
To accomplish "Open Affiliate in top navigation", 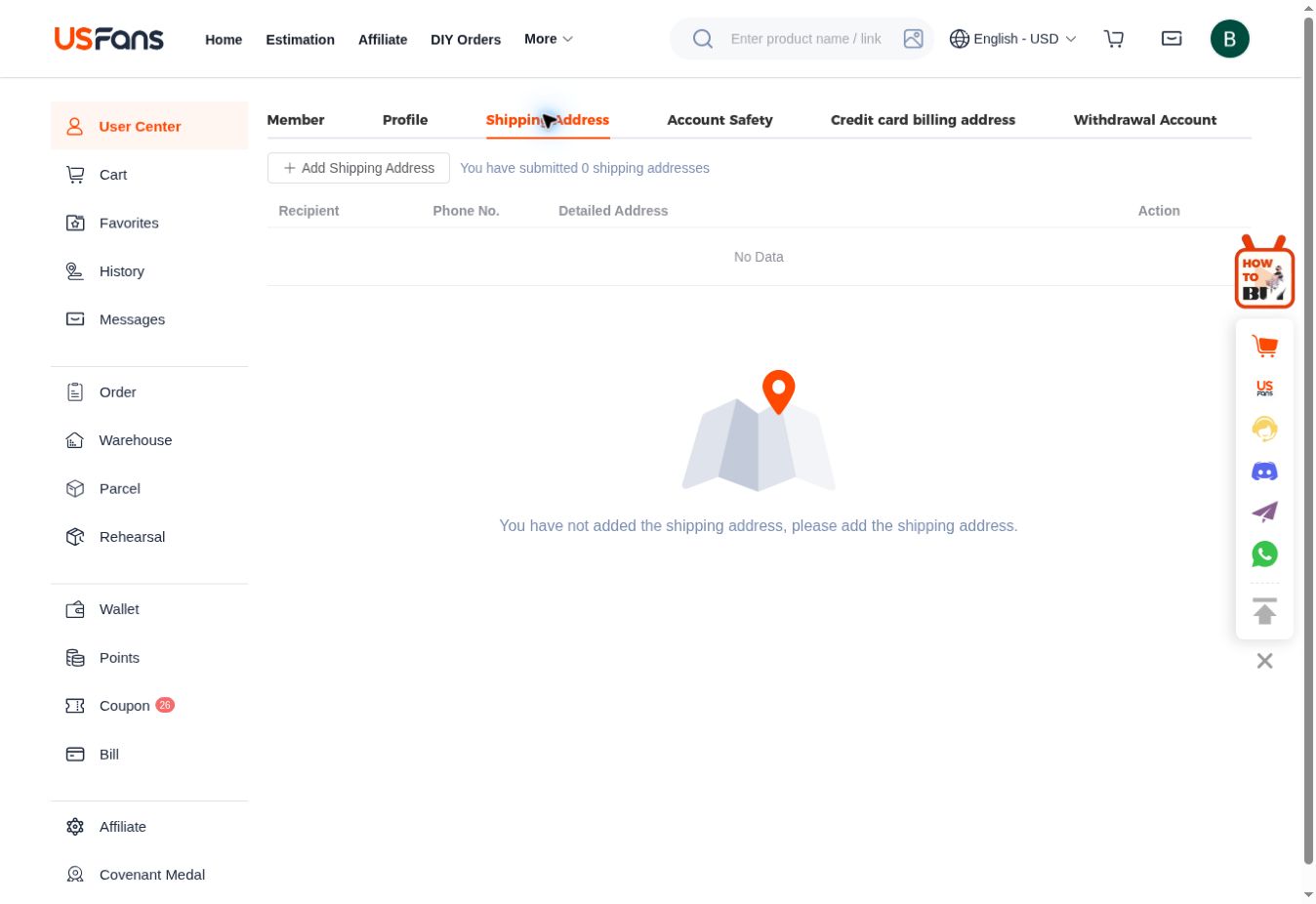I will pos(383,40).
